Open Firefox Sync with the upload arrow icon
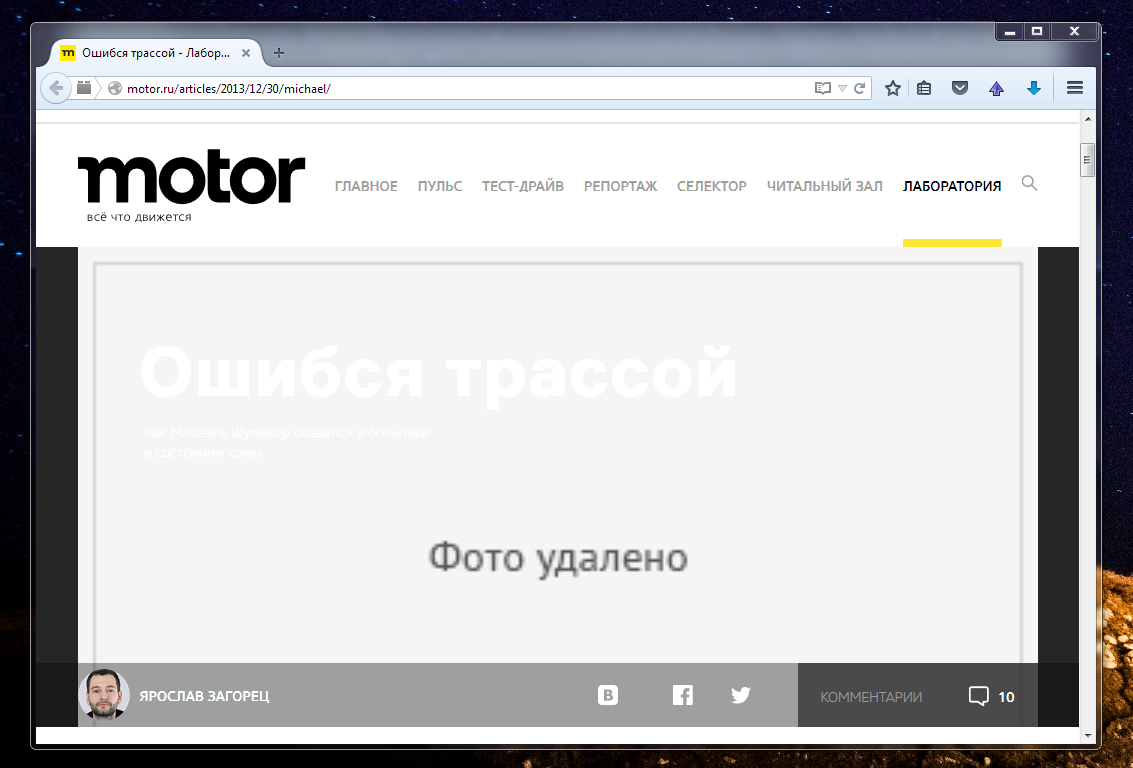 coord(996,88)
